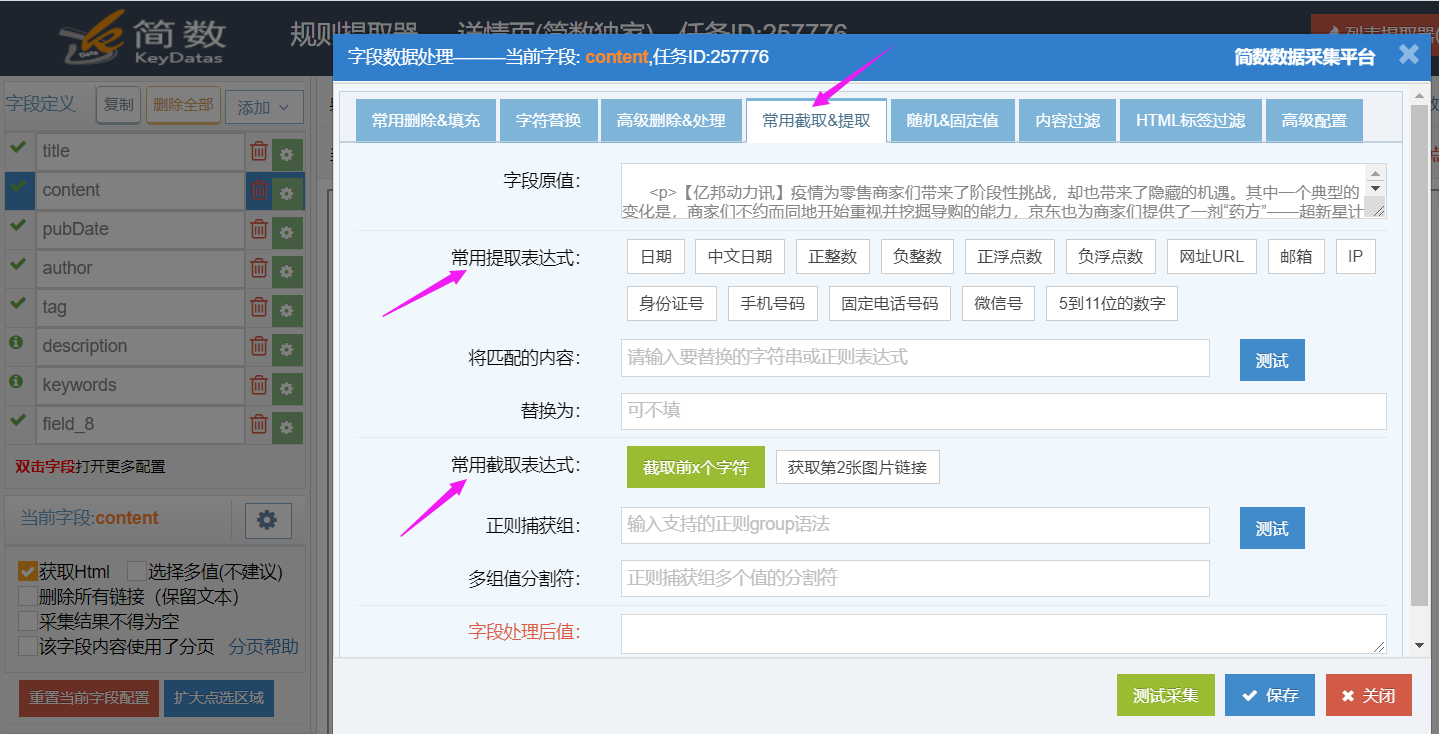The image size is (1439, 734).
Task: Click the 测试采集 button
Action: point(1165,695)
